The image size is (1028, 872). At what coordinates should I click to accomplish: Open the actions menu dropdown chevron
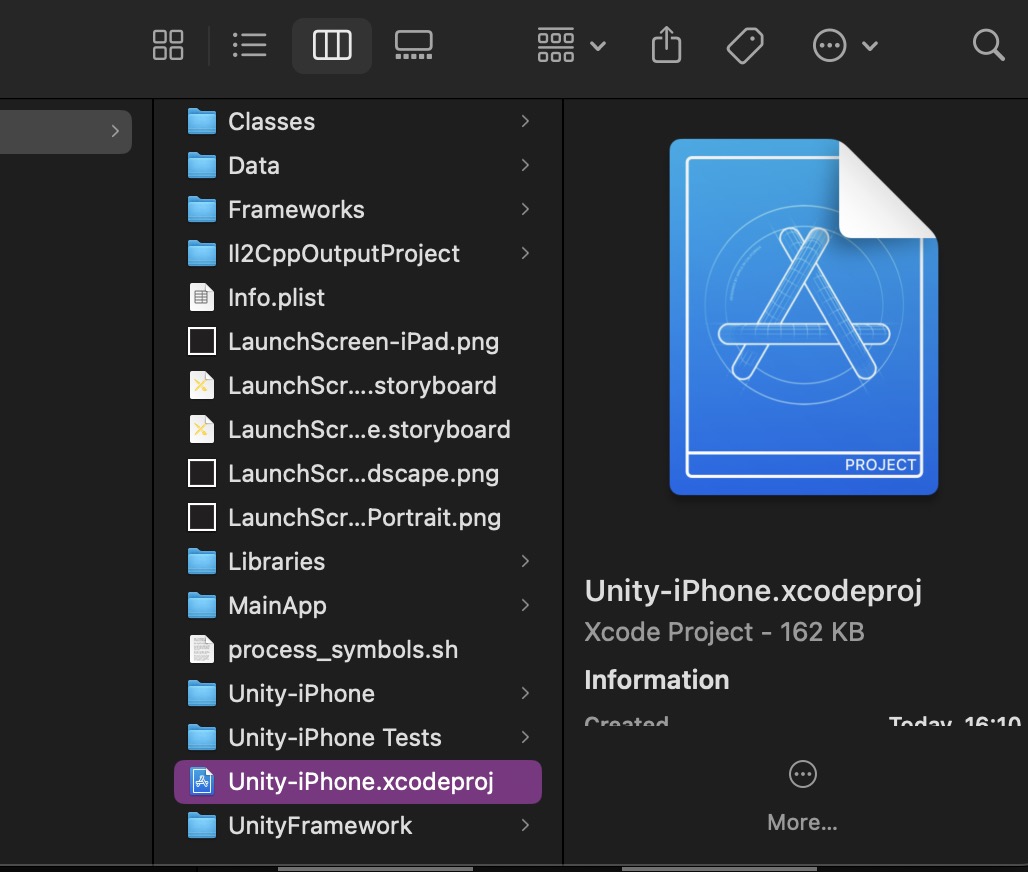click(x=869, y=47)
